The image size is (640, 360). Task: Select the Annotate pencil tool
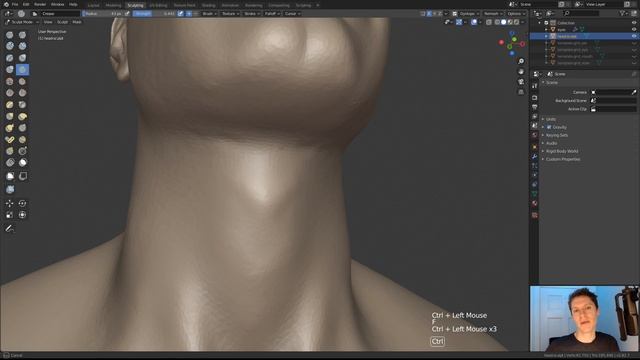coord(10,229)
